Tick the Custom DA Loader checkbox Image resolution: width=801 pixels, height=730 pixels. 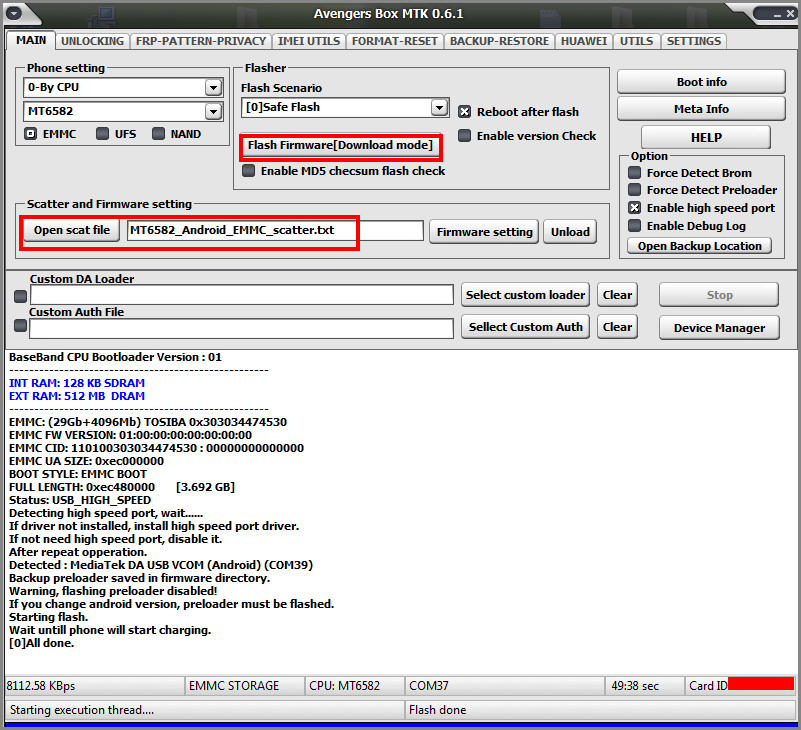coord(20,296)
